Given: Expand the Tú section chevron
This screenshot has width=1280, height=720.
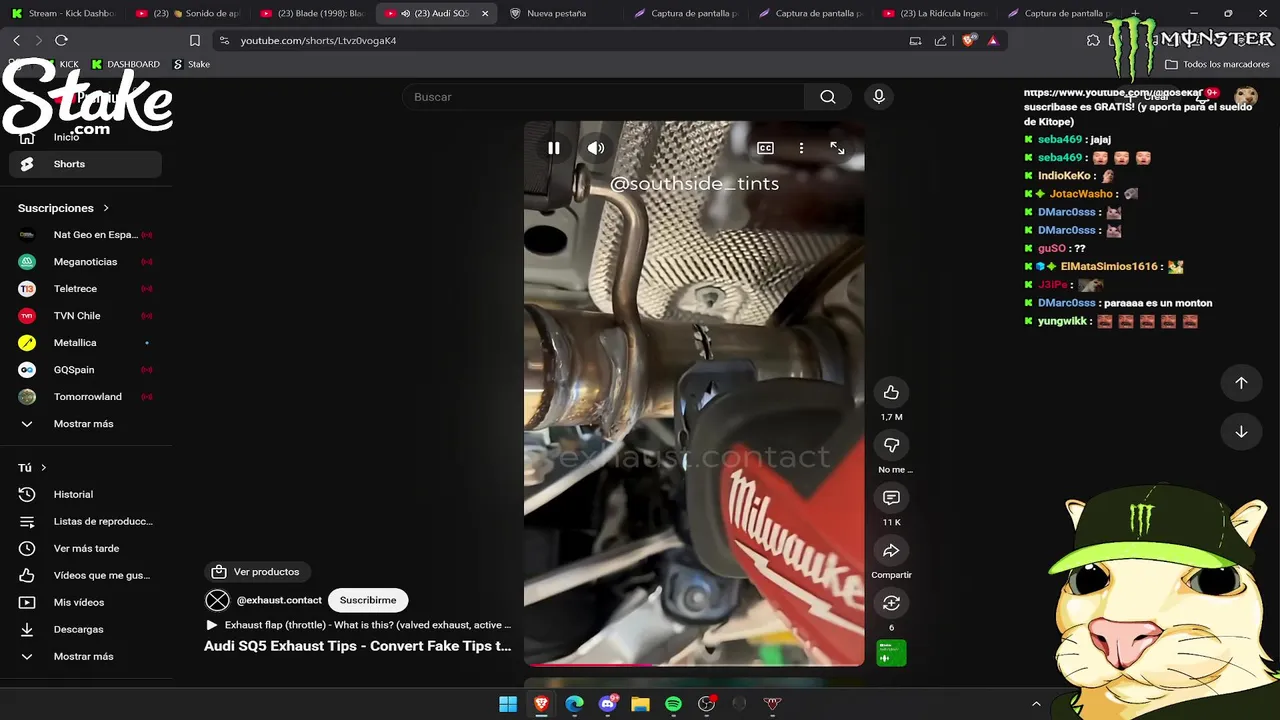Looking at the screenshot, I should pos(44,468).
